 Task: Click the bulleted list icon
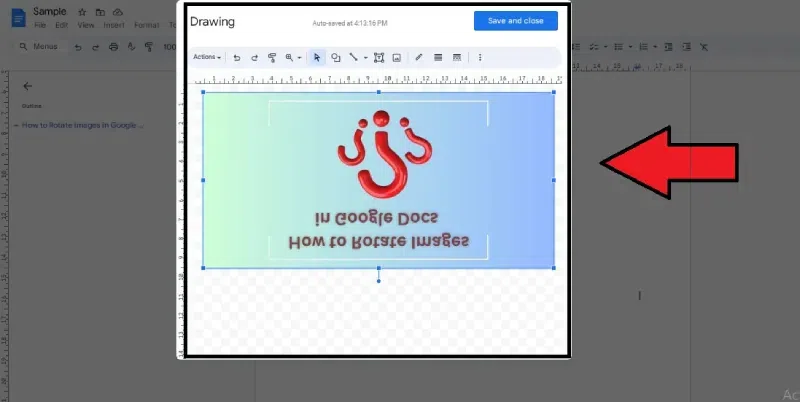[619, 47]
